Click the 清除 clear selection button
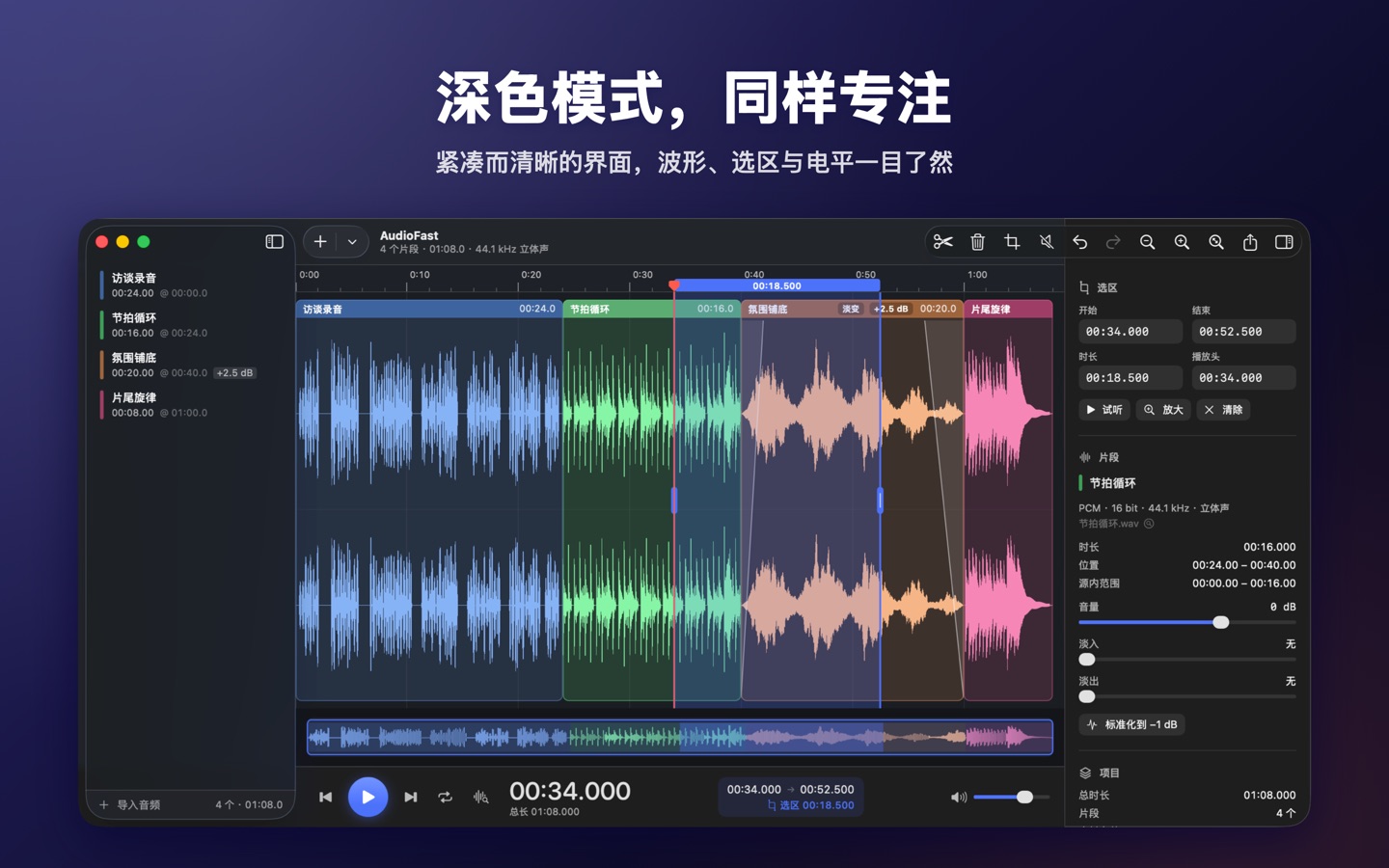The image size is (1389, 868). tap(1223, 410)
